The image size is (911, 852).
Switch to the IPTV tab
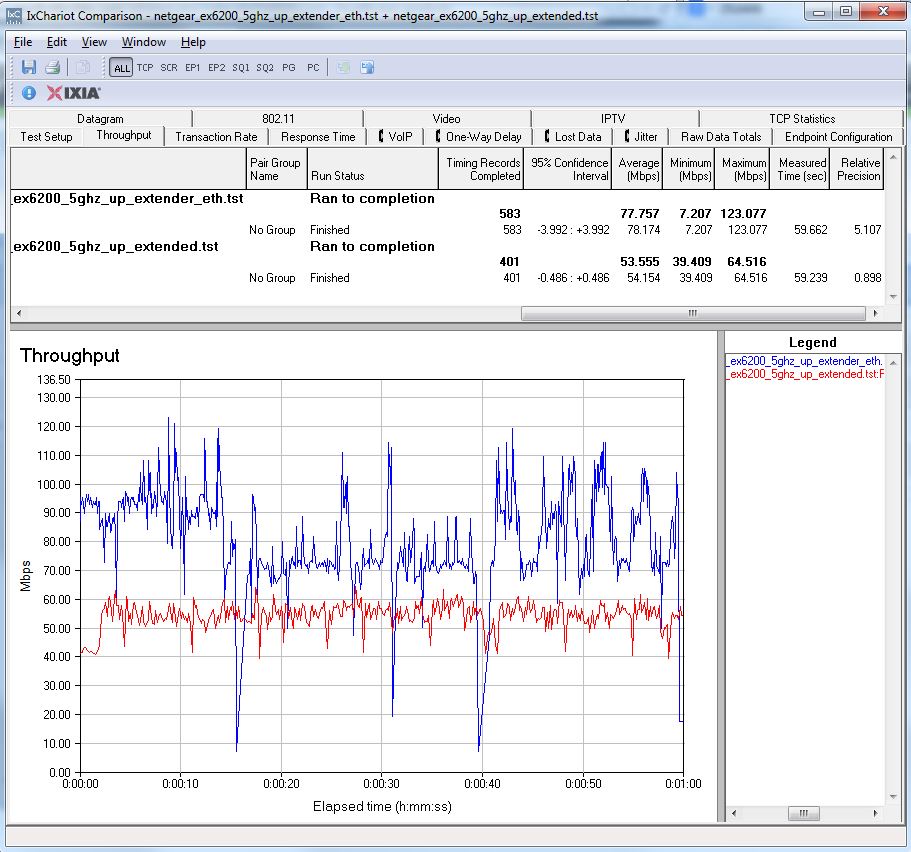pos(613,119)
